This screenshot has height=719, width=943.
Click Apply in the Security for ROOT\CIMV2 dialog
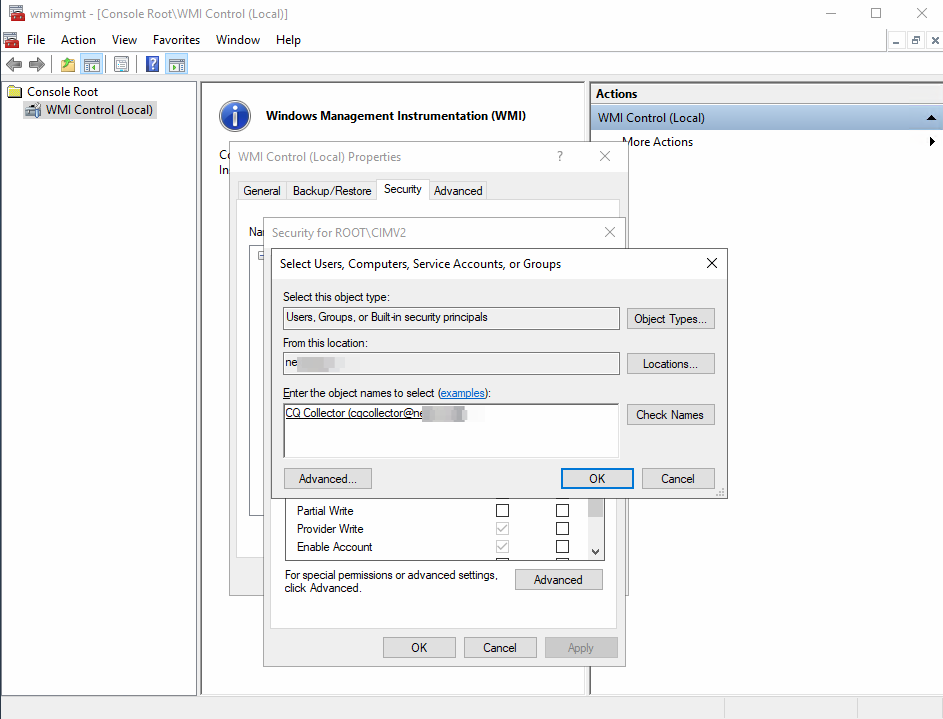click(x=581, y=647)
